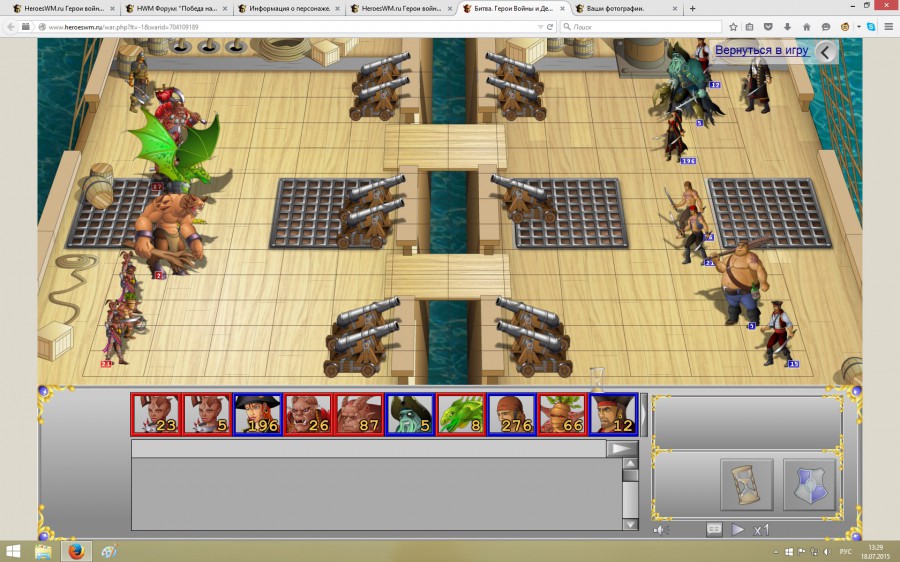Close the active 'Битва. Герои Войны' tab
Screen dimensions: 900x562
pos(562,9)
